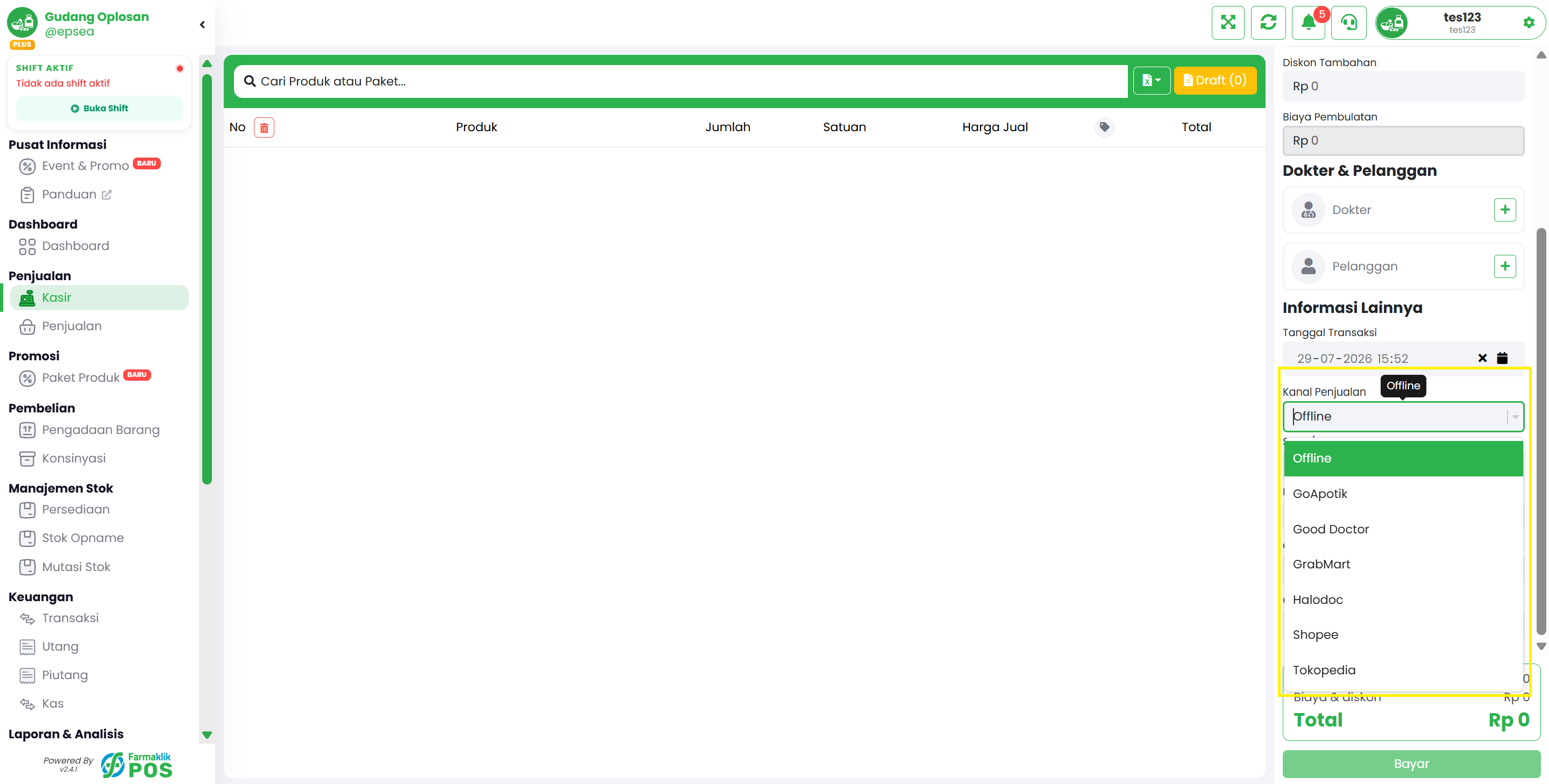Pick GrabMart from the channel list
Screen dimensions: 1549x784
pos(1403,564)
